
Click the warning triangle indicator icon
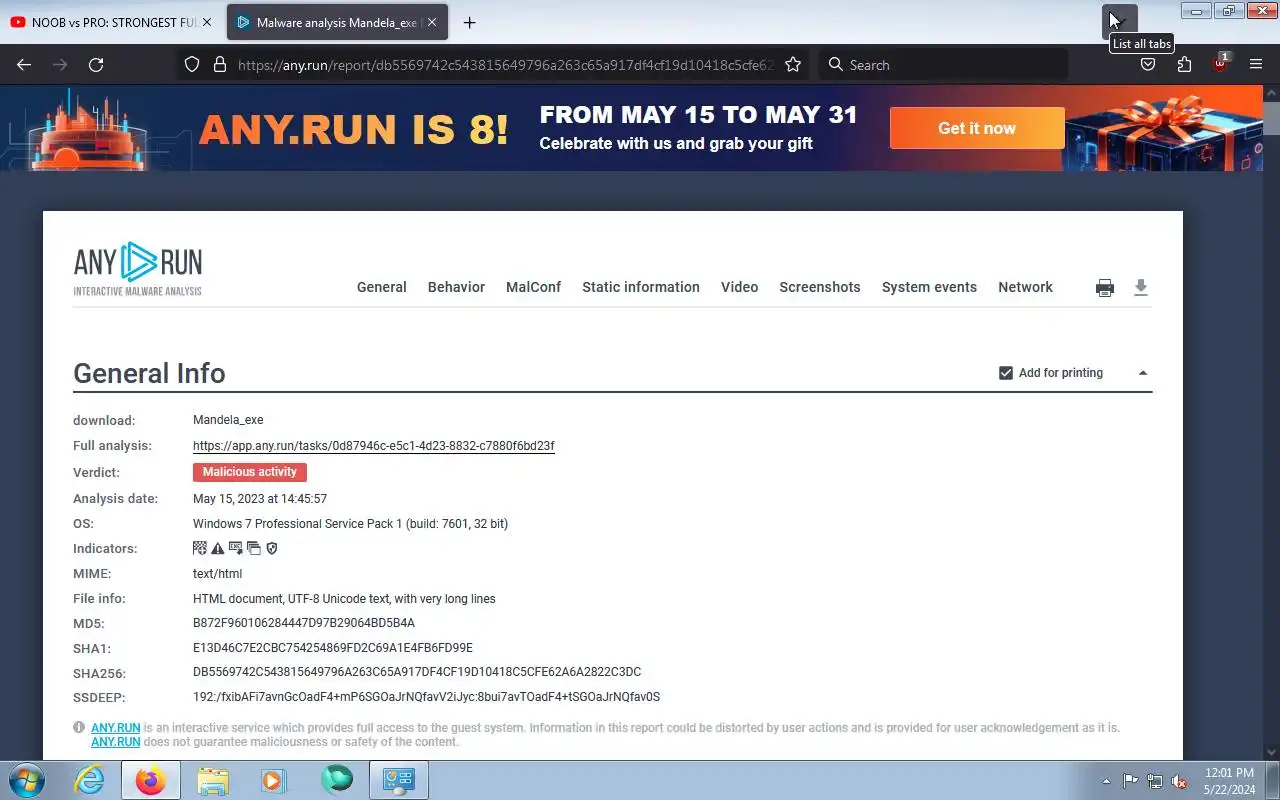[x=218, y=548]
